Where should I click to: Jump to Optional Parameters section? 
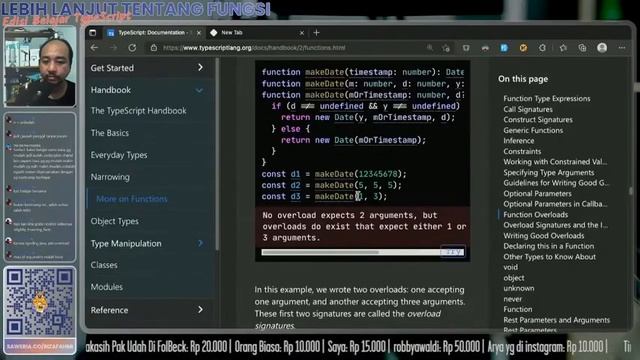537,194
